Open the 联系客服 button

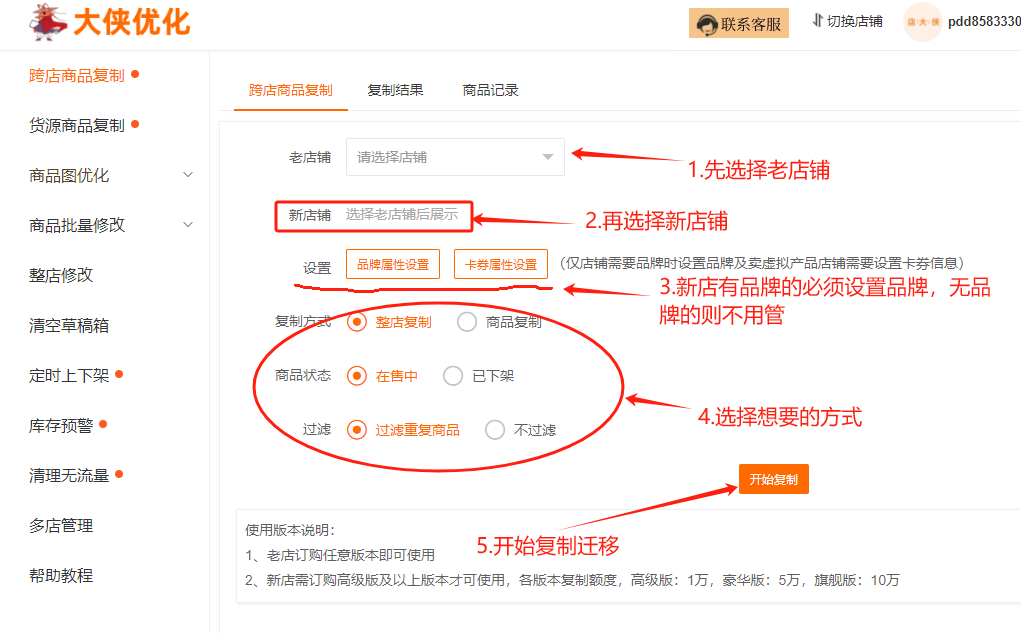(738, 23)
